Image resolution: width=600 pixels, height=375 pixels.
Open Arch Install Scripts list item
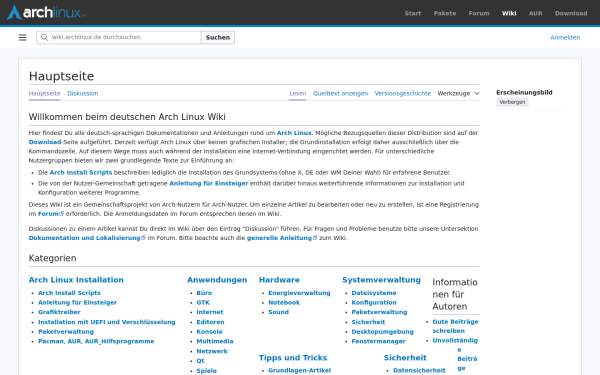pos(69,293)
